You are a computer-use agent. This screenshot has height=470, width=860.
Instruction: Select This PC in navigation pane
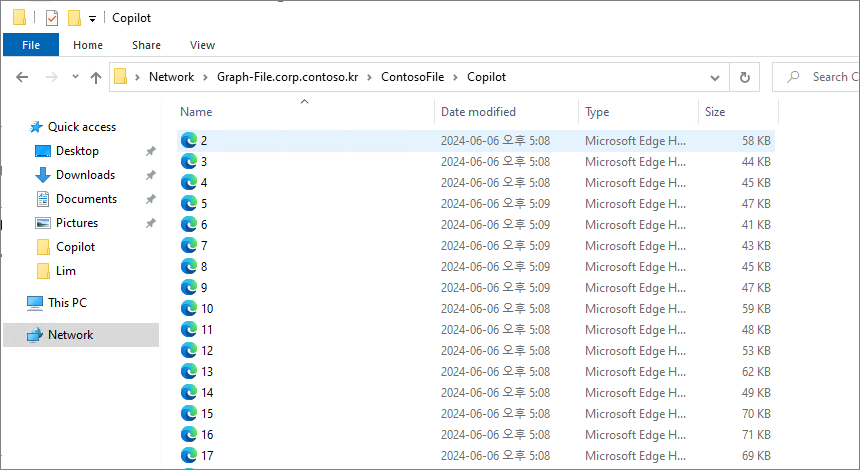67,303
